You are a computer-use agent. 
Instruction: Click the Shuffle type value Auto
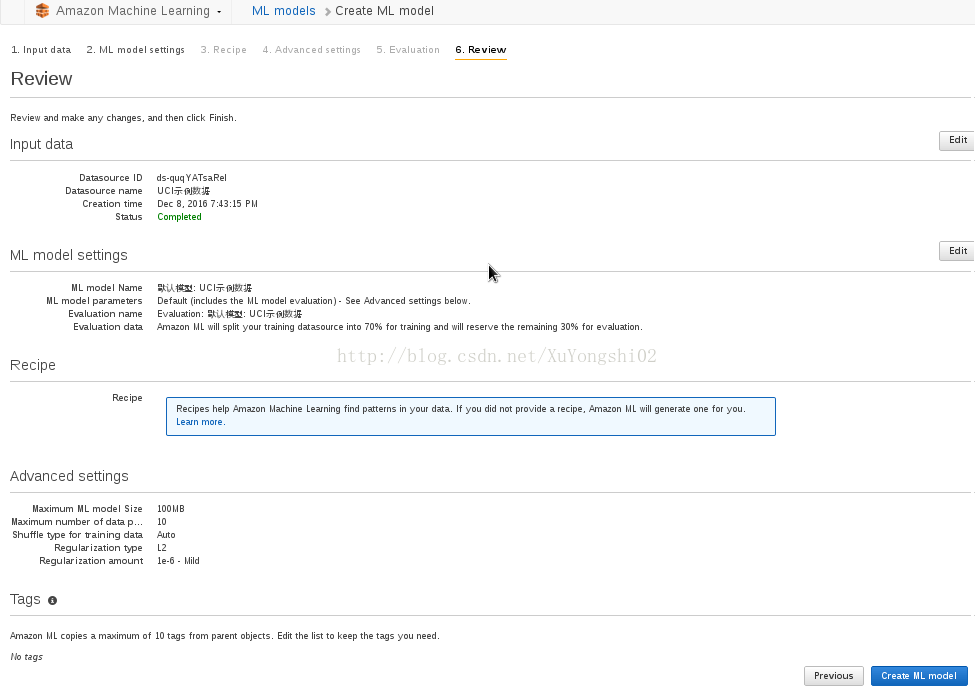tap(166, 535)
